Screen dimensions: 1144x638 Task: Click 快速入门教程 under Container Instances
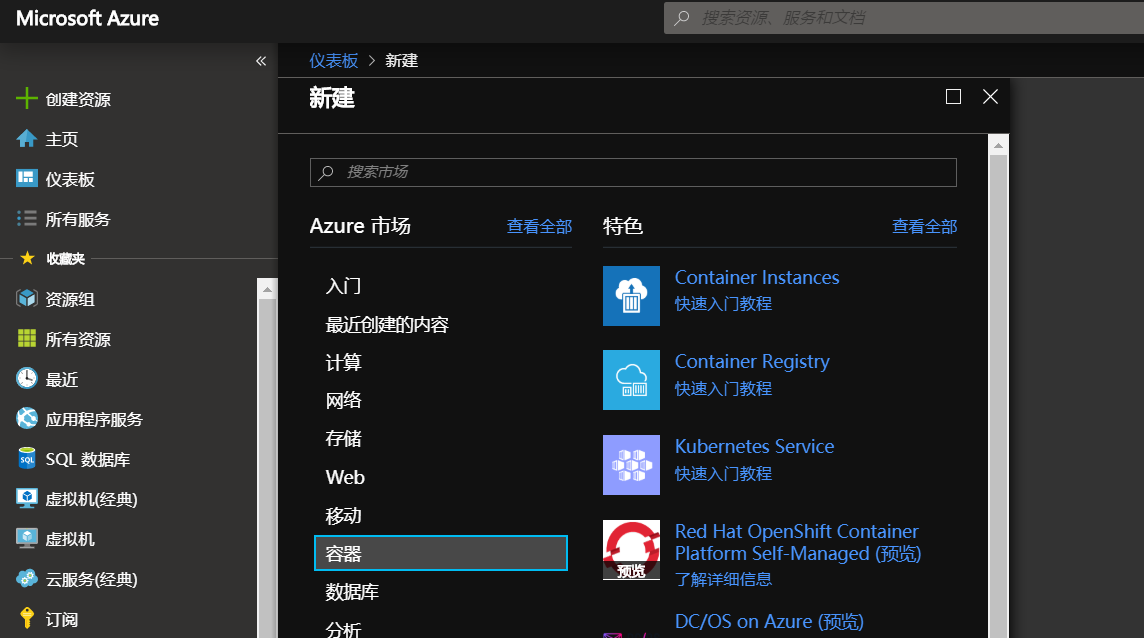point(723,304)
